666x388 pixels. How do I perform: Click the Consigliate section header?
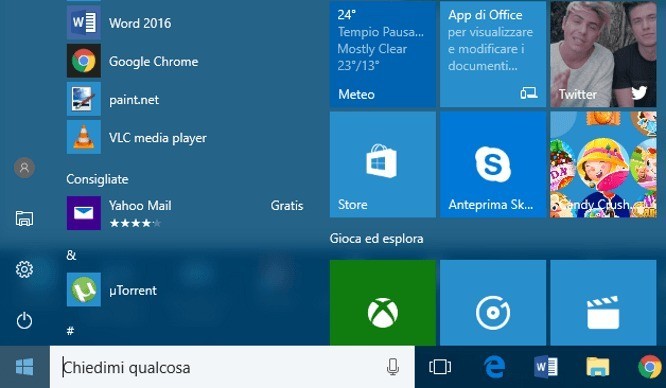pyautogui.click(x=97, y=179)
